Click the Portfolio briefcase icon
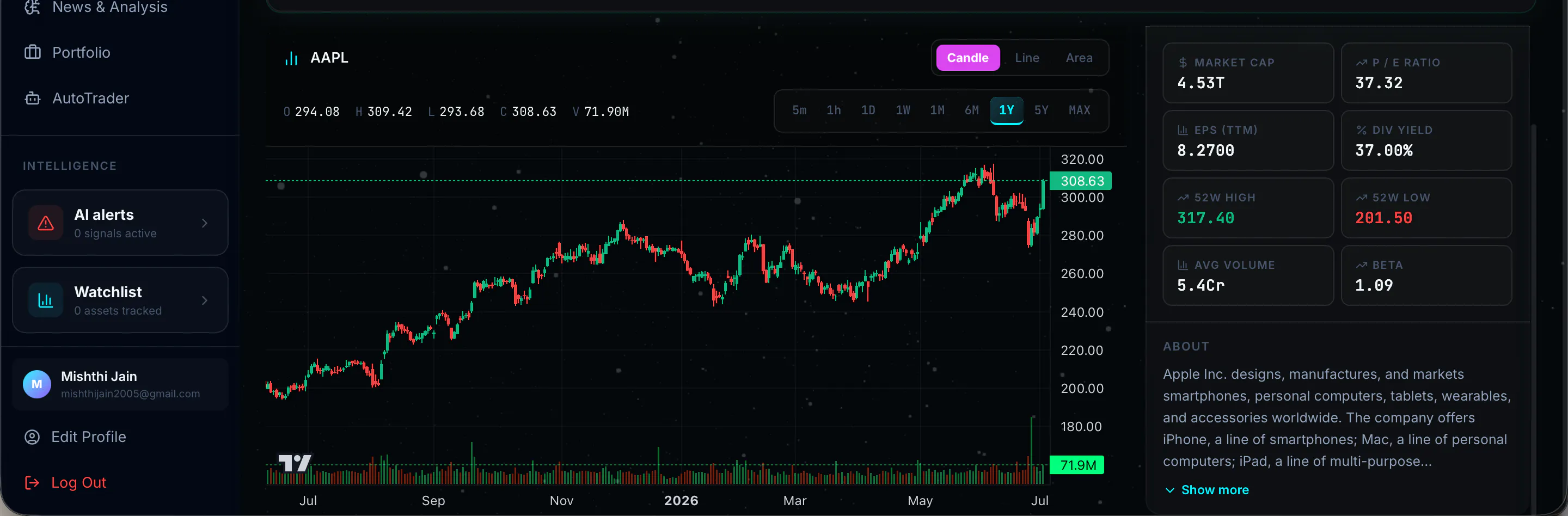This screenshot has height=516, width=1568. coord(32,52)
